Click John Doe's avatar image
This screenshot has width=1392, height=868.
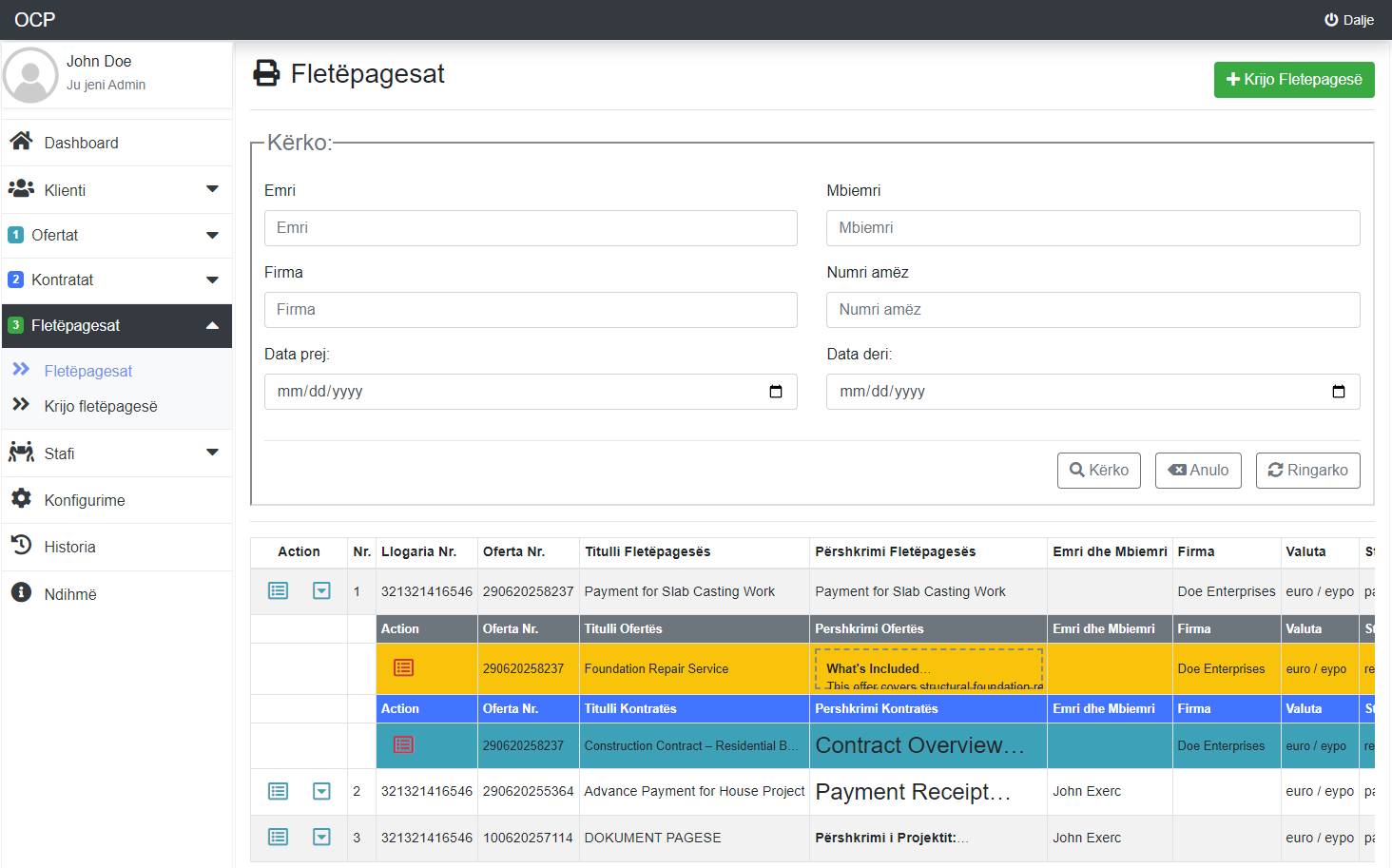[30, 75]
